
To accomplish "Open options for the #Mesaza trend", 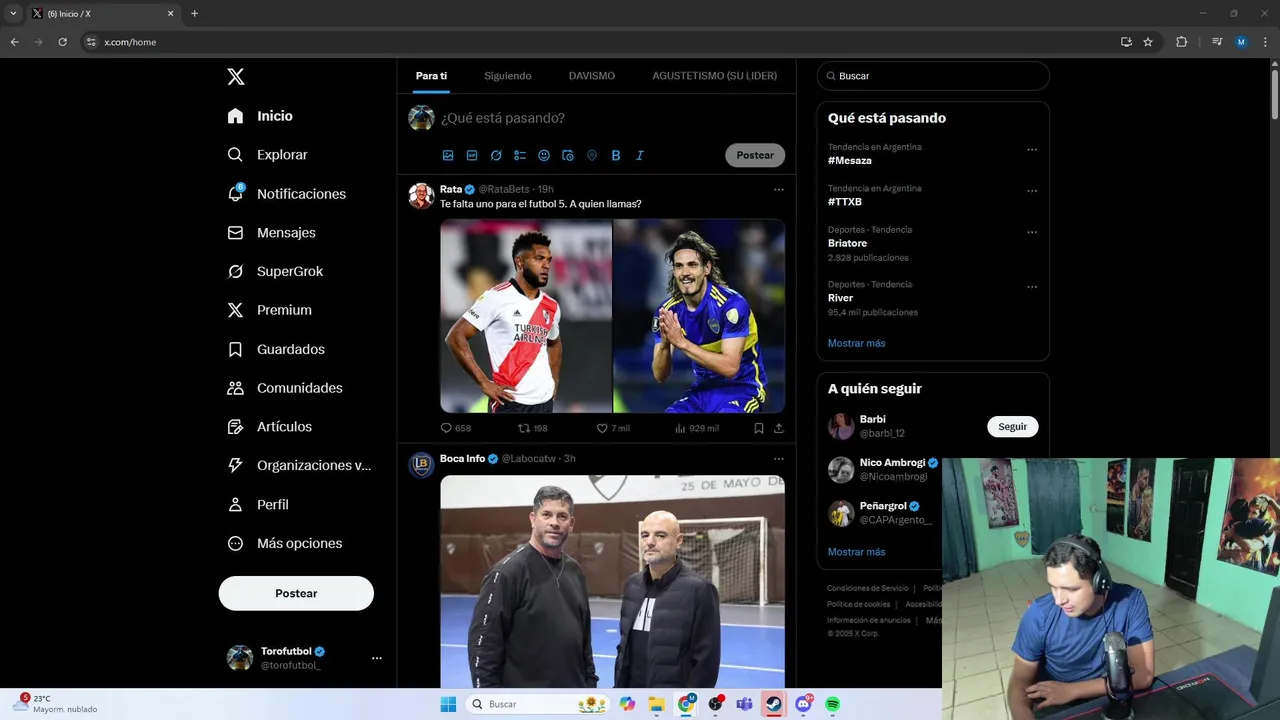I will tap(1032, 150).
